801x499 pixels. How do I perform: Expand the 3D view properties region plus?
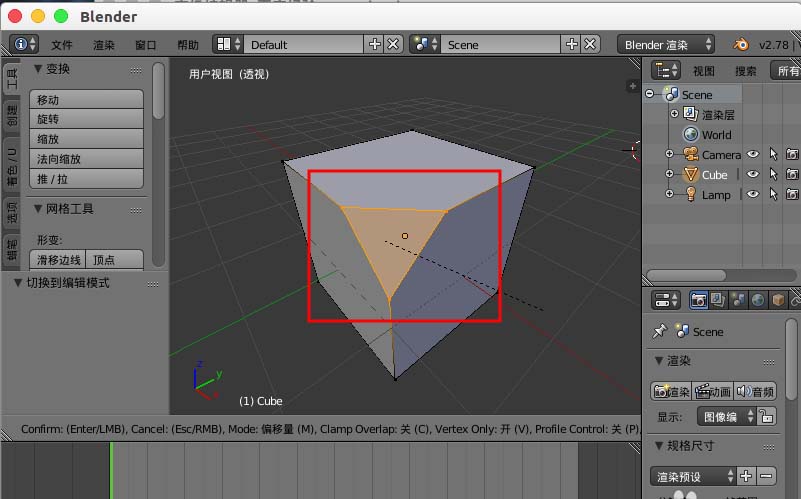632,86
